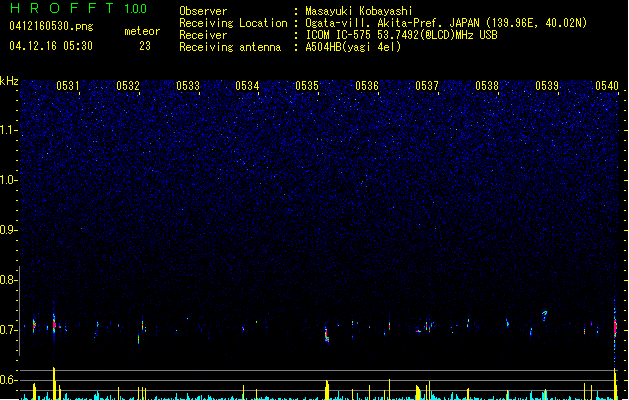Click the tallest yellow intensity bar before 0531
The image size is (629, 400).
54,383
